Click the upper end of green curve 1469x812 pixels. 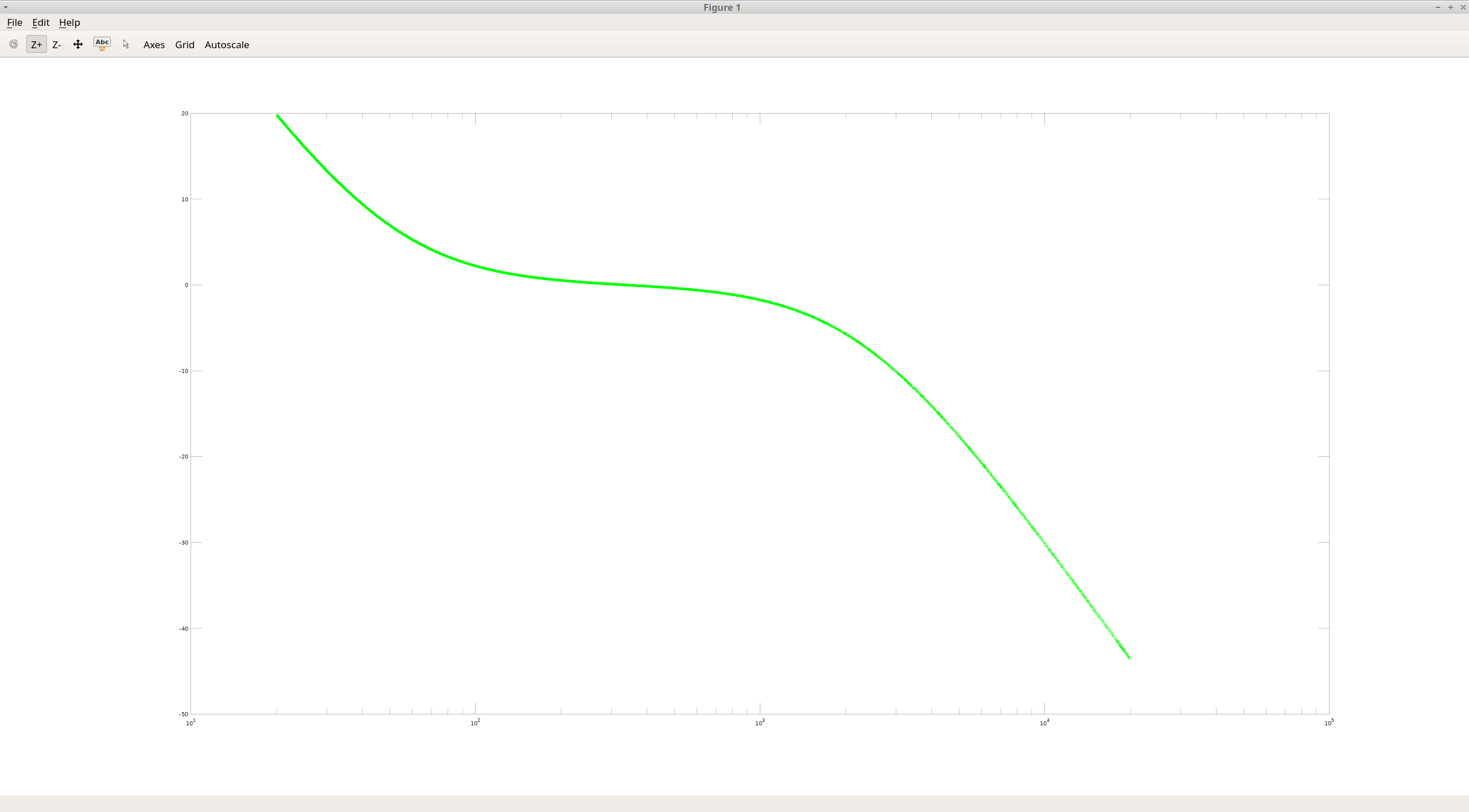[x=278, y=116]
